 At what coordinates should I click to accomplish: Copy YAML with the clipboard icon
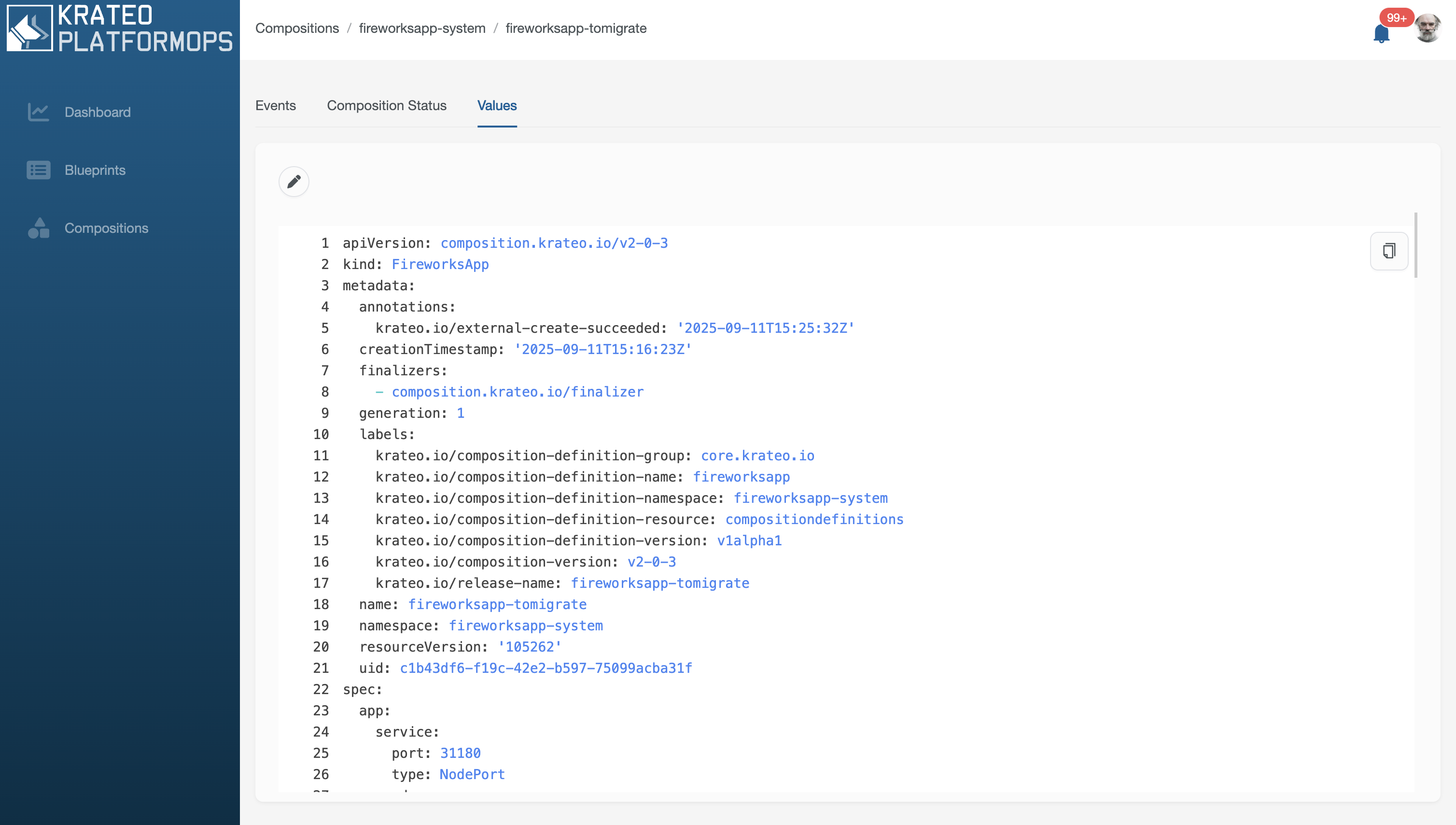(x=1388, y=250)
